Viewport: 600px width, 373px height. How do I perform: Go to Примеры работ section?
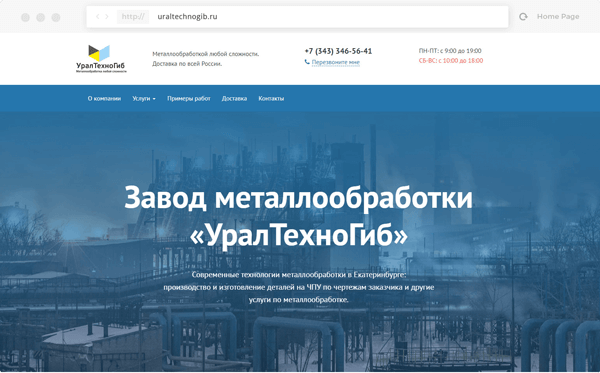[189, 98]
